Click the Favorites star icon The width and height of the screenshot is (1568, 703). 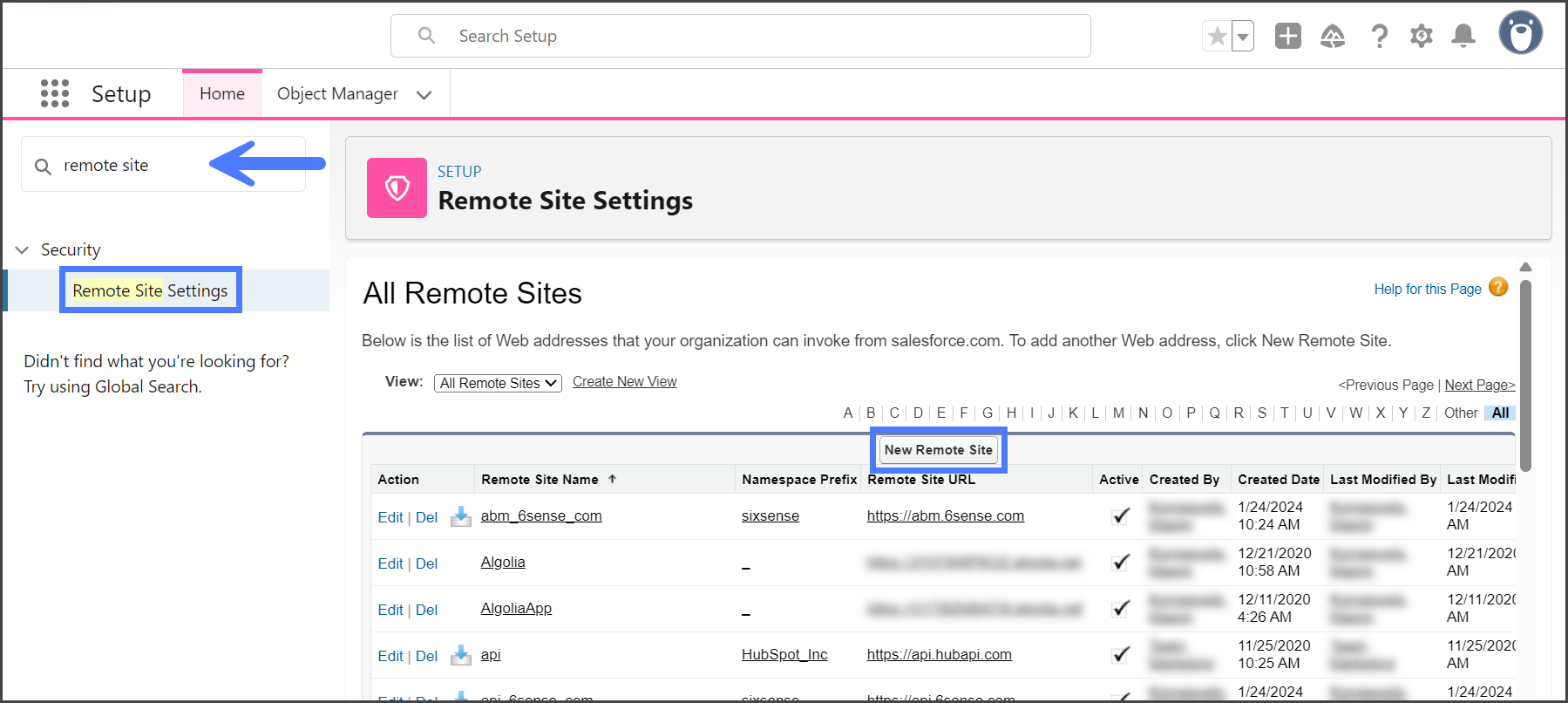[1218, 37]
